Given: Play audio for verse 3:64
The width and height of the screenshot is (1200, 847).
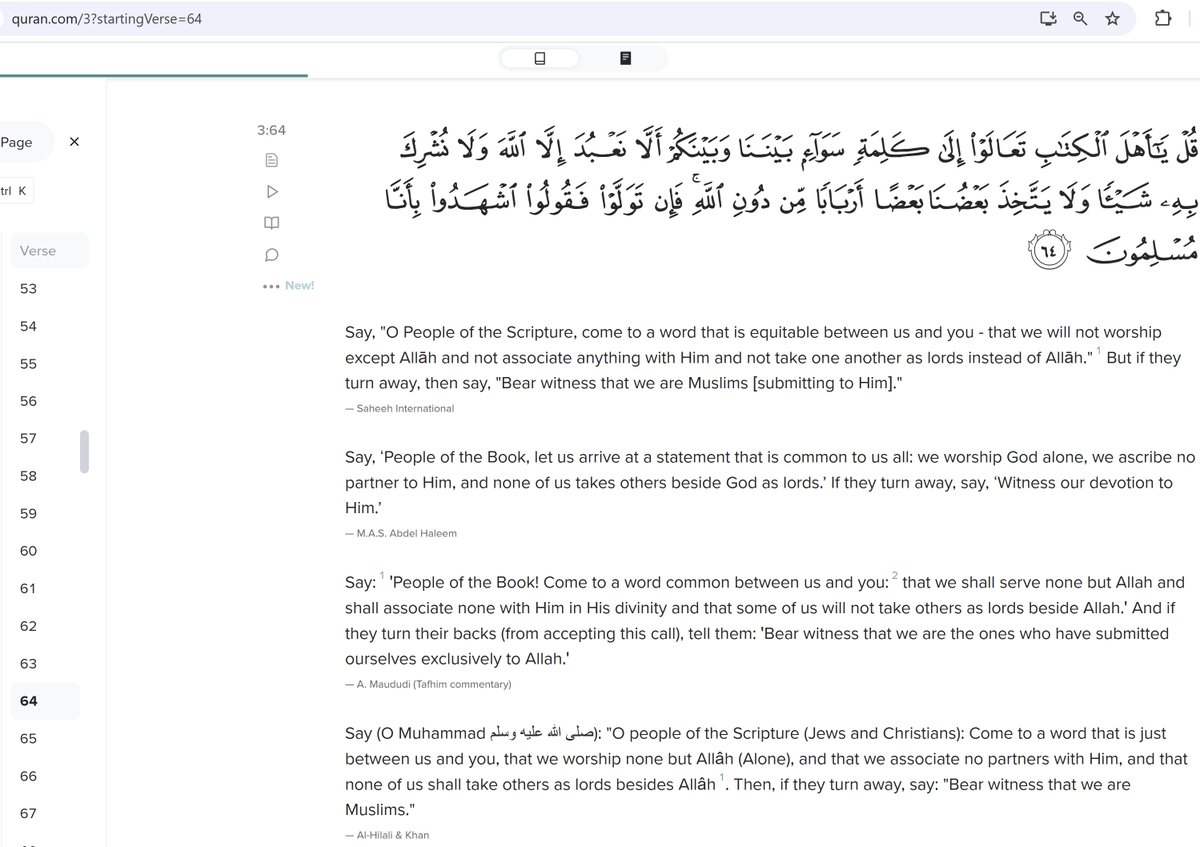Looking at the screenshot, I should tap(271, 191).
